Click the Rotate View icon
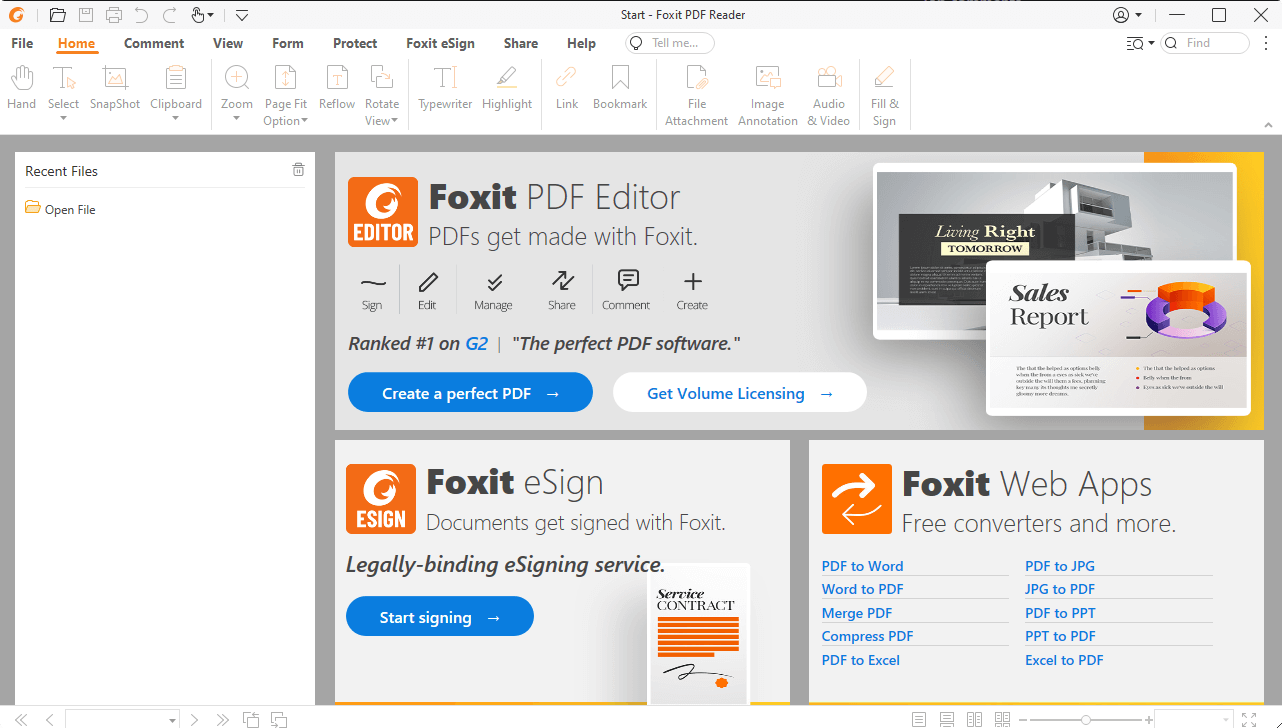 point(381,79)
